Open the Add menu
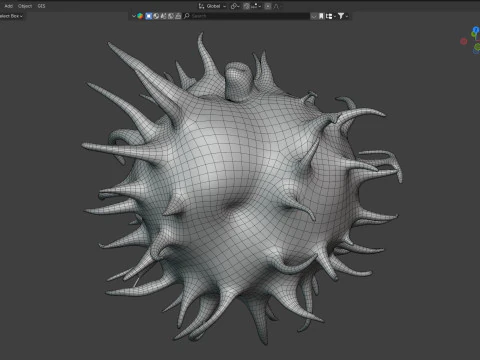Viewport: 480px width, 360px height. [9, 6]
